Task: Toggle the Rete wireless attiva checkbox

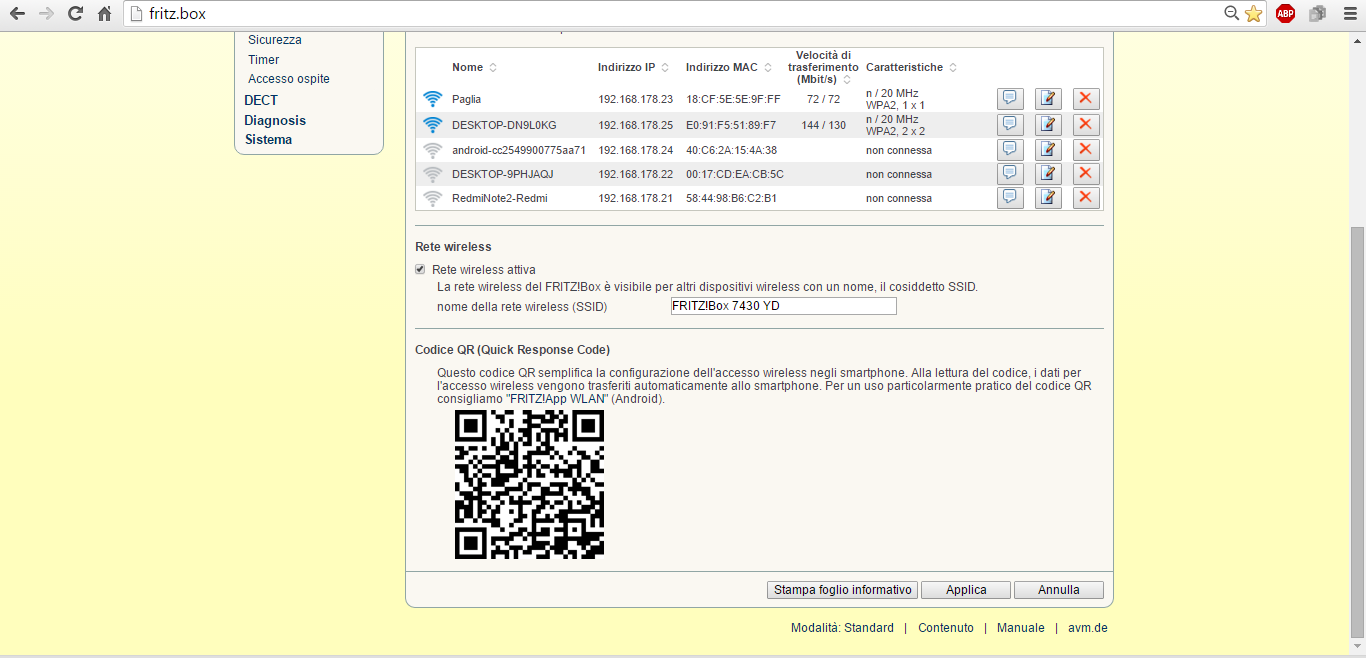Action: pos(421,270)
